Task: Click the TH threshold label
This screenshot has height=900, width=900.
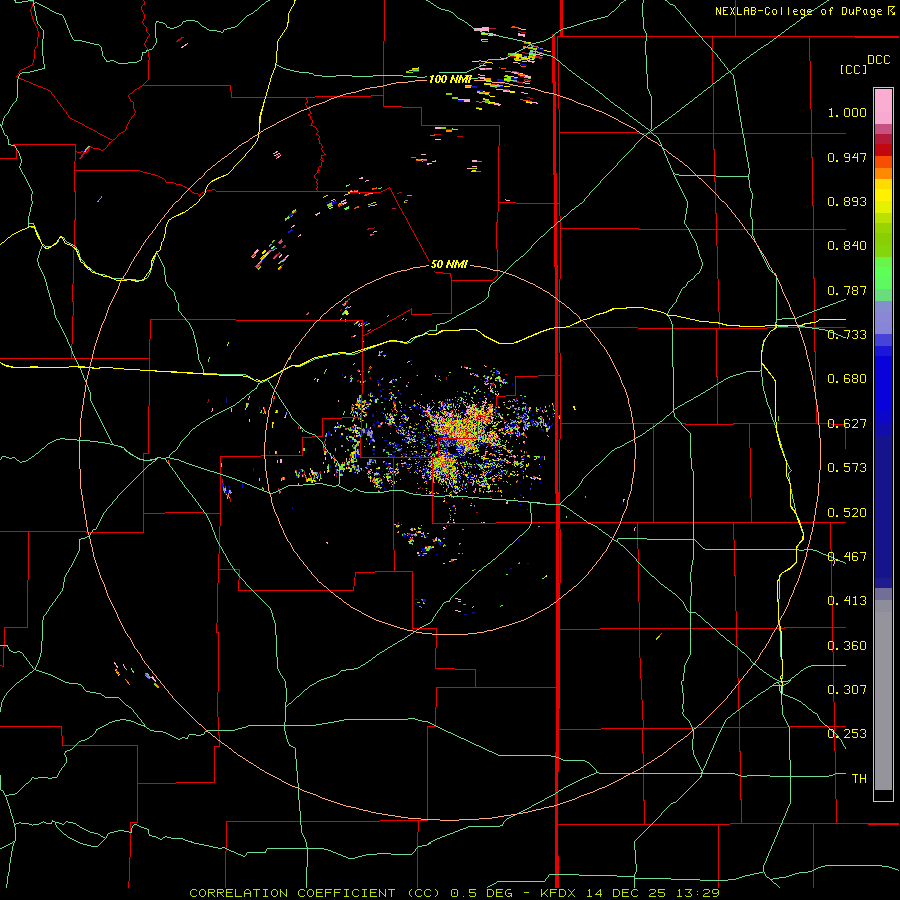Action: [859, 779]
